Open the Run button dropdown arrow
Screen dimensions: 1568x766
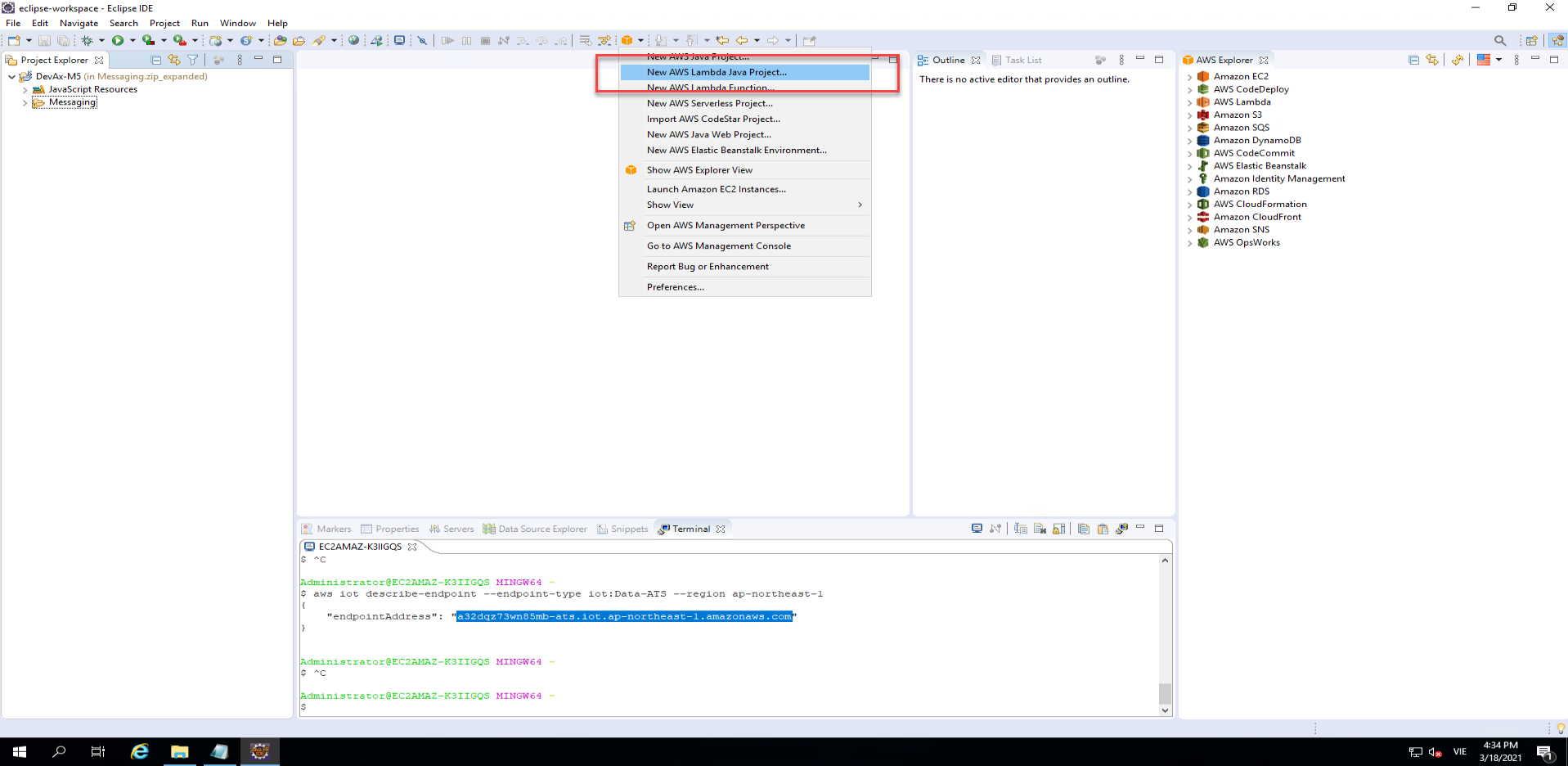click(133, 40)
